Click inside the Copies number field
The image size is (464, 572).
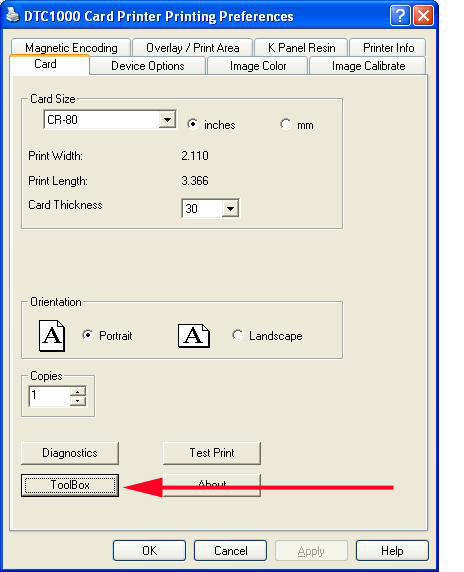click(x=49, y=396)
